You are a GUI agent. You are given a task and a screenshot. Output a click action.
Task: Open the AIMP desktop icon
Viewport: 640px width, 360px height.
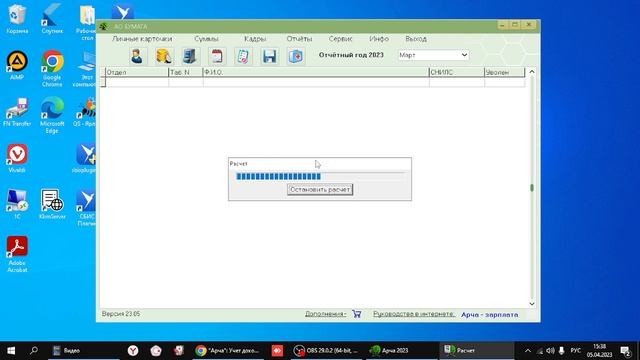coord(17,65)
